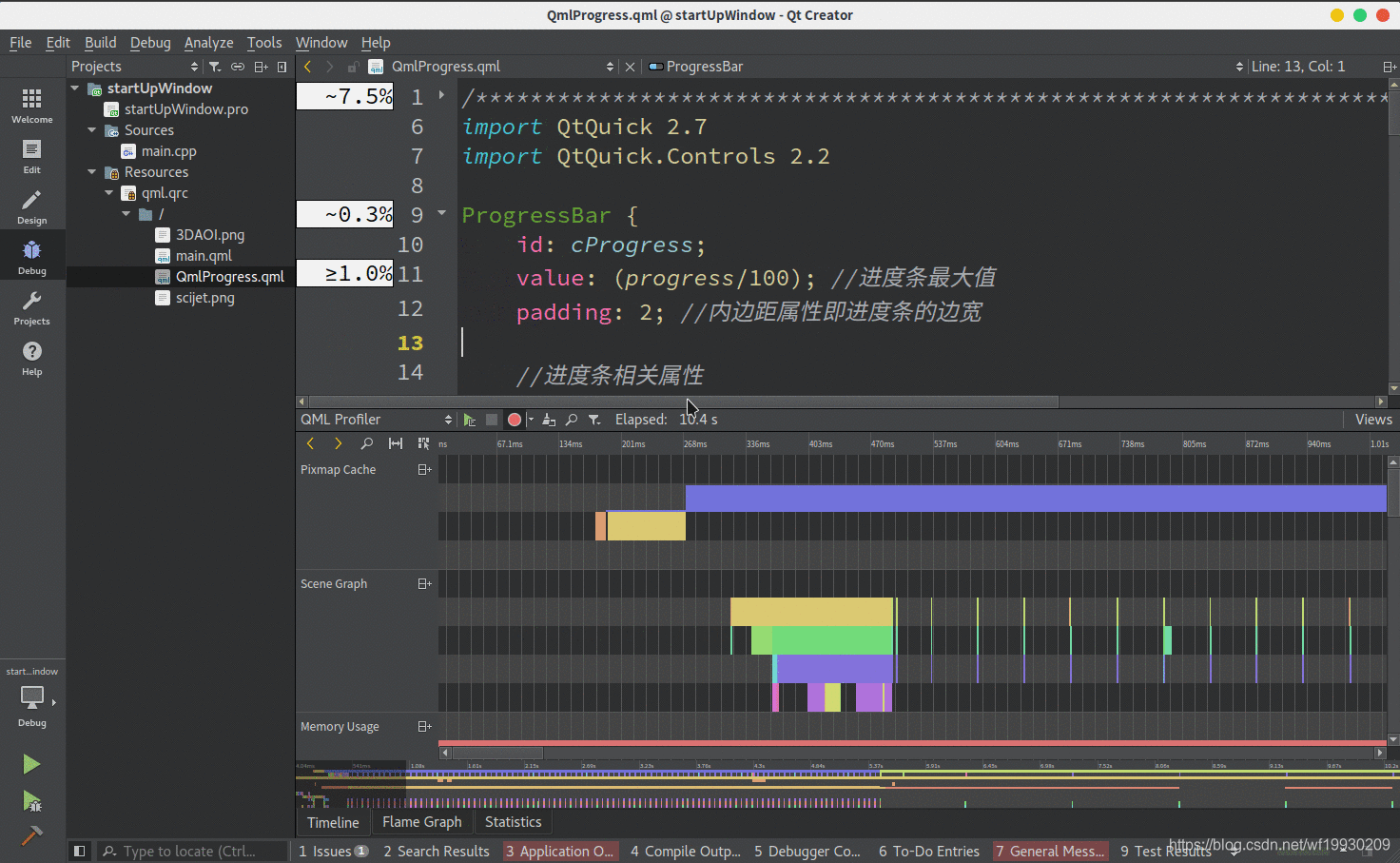
Task: Collapse startUpWindow project node
Action: click(x=75, y=88)
